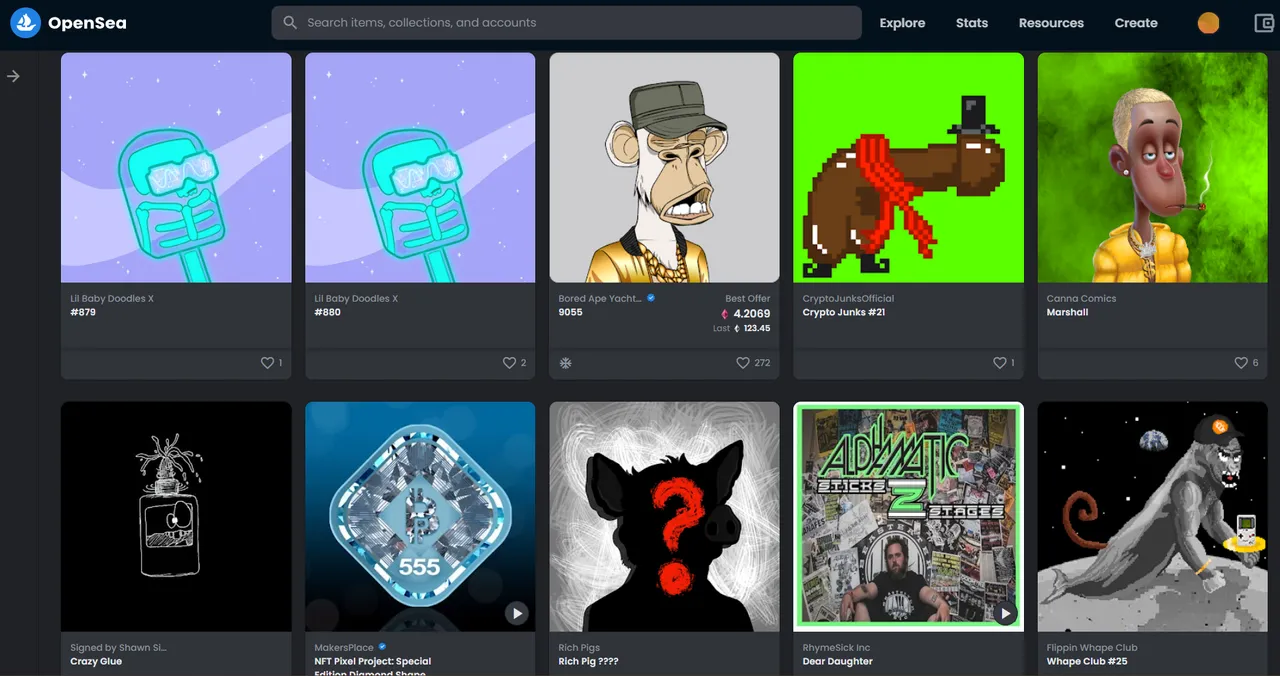
Task: Open the Marshall artwork image
Action: (1152, 167)
